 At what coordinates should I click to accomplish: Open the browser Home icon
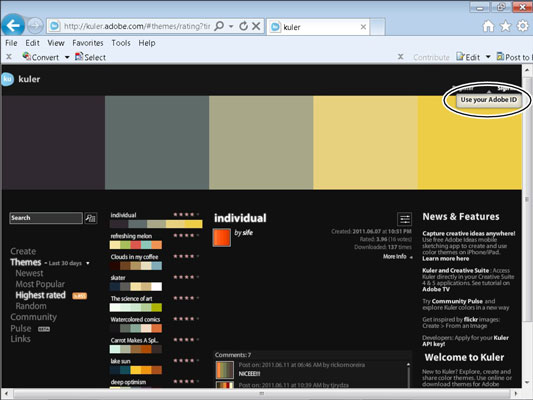[x=488, y=26]
